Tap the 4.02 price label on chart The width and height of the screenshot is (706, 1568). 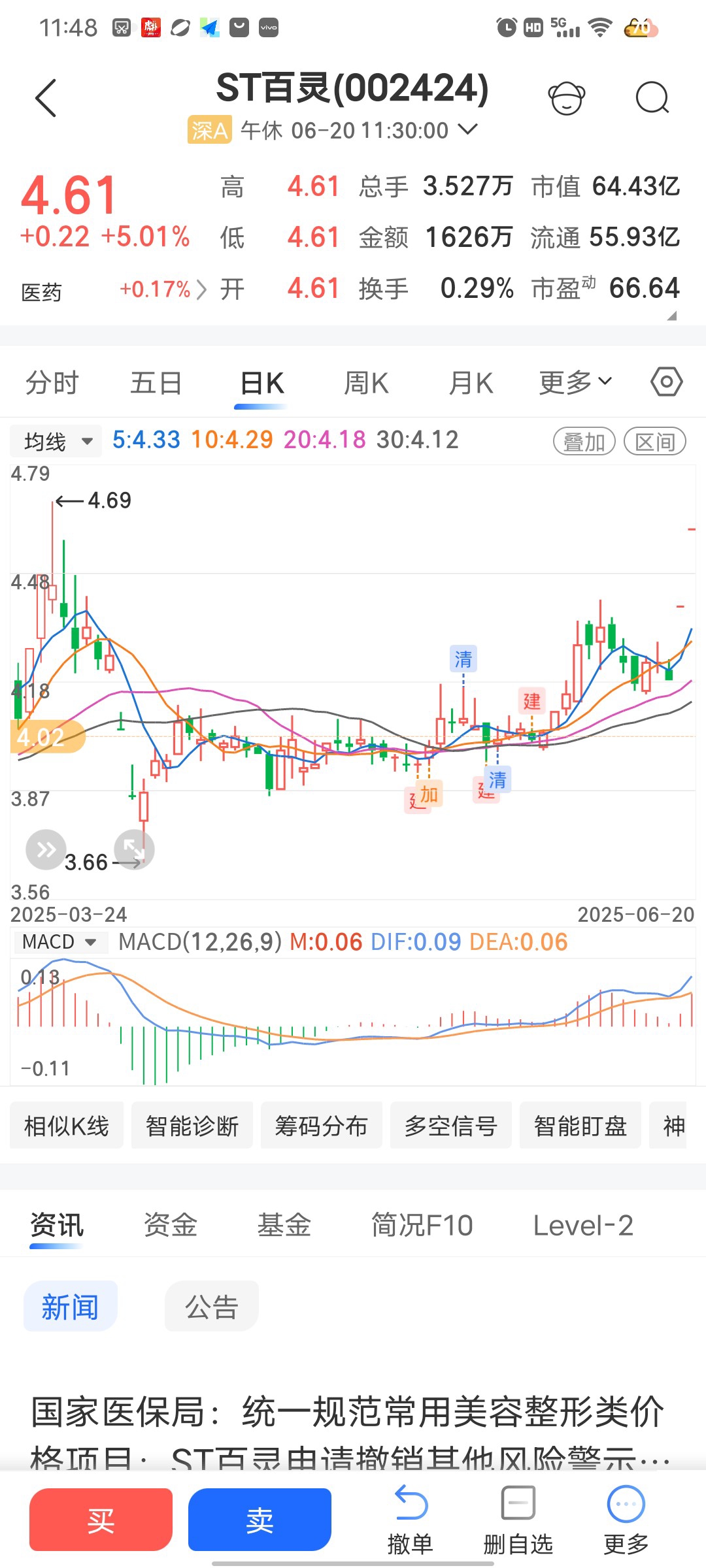pos(47,737)
